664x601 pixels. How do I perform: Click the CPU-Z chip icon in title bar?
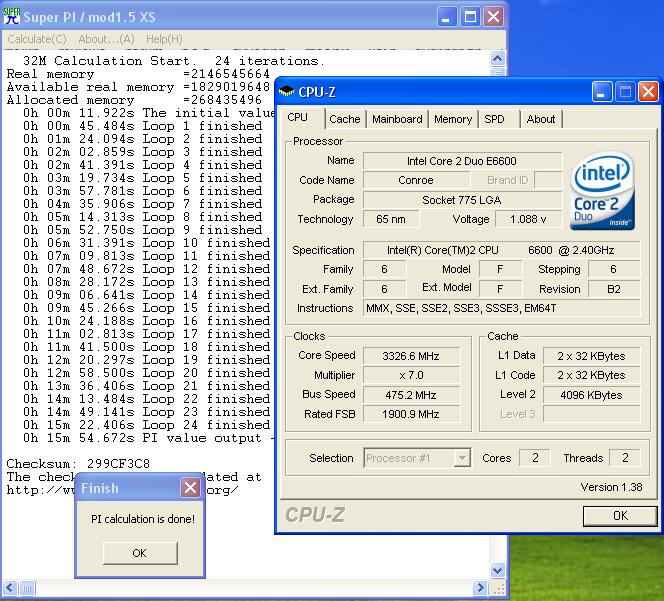pos(287,91)
